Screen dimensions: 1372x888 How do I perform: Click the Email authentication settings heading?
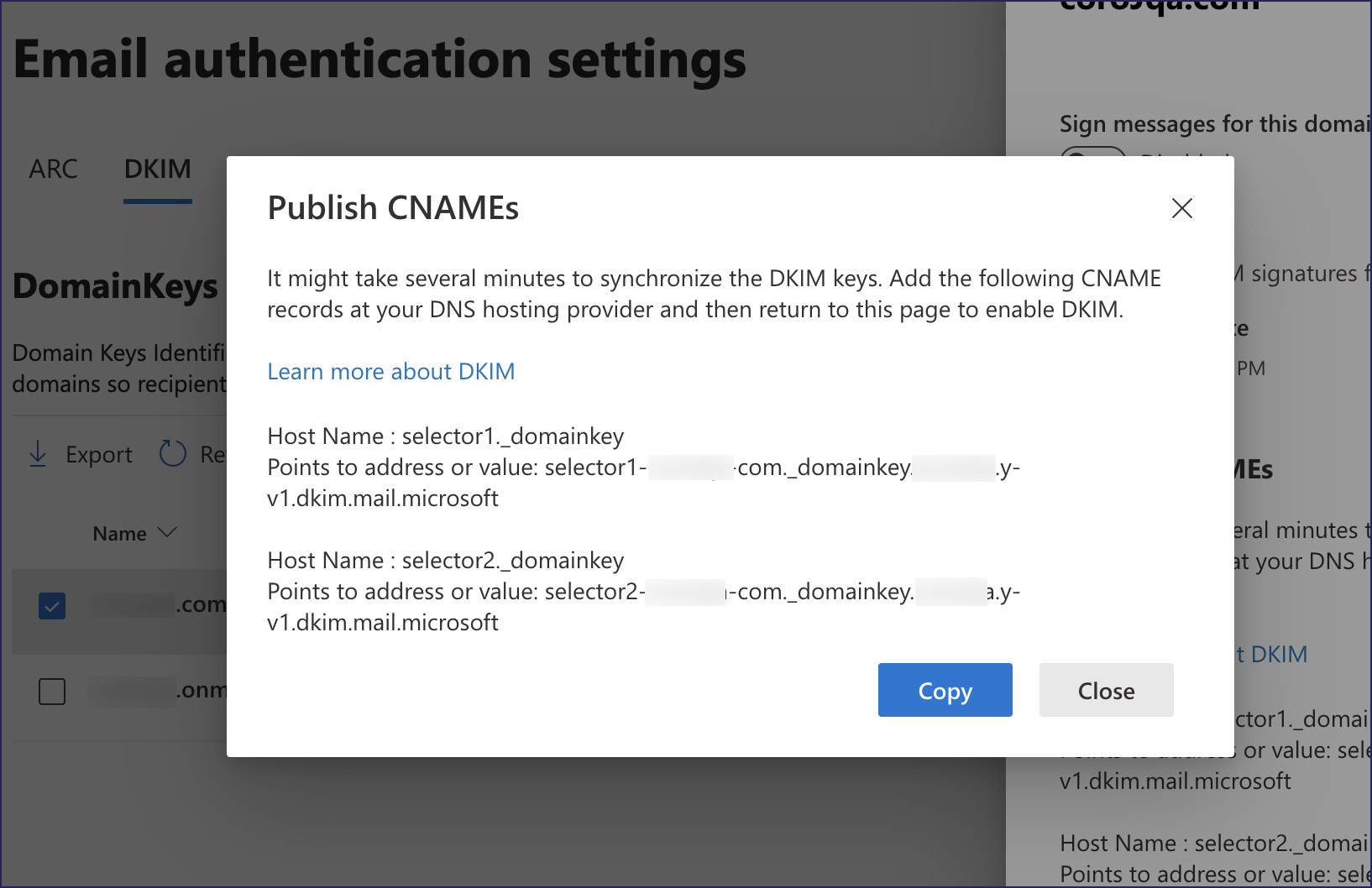tap(379, 60)
